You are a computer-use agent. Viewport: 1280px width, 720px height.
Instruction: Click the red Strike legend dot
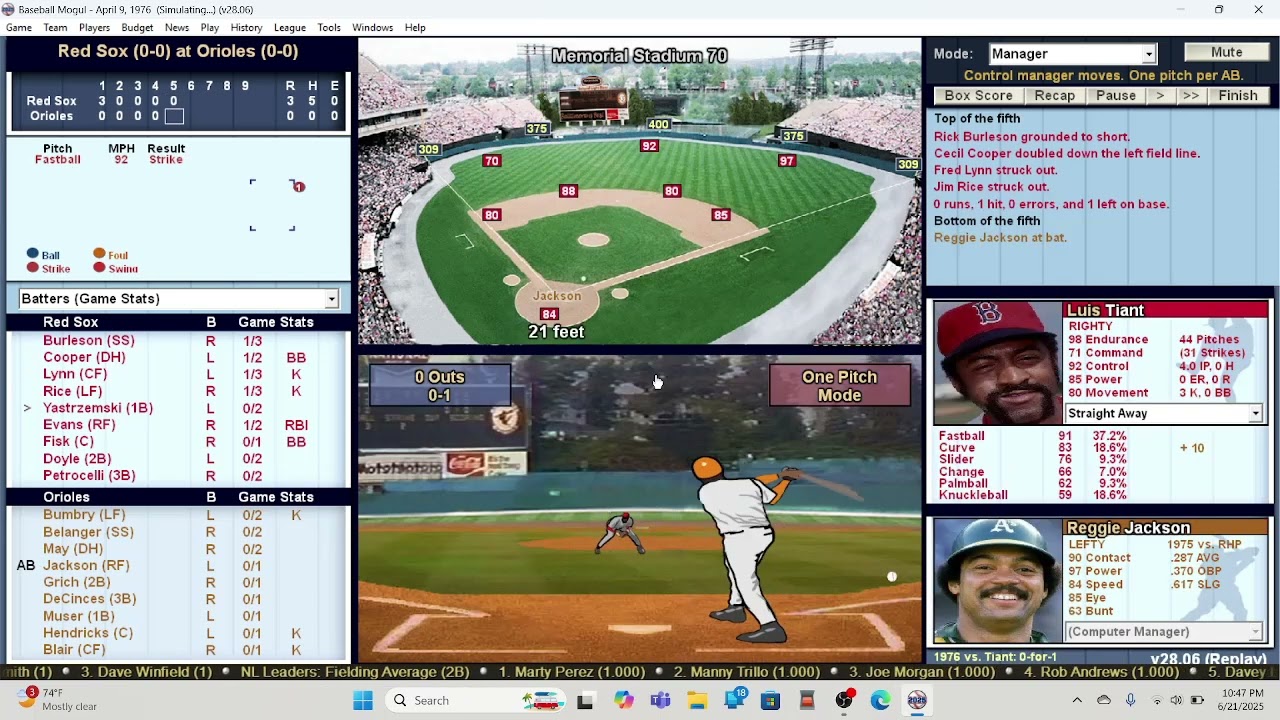click(x=33, y=268)
